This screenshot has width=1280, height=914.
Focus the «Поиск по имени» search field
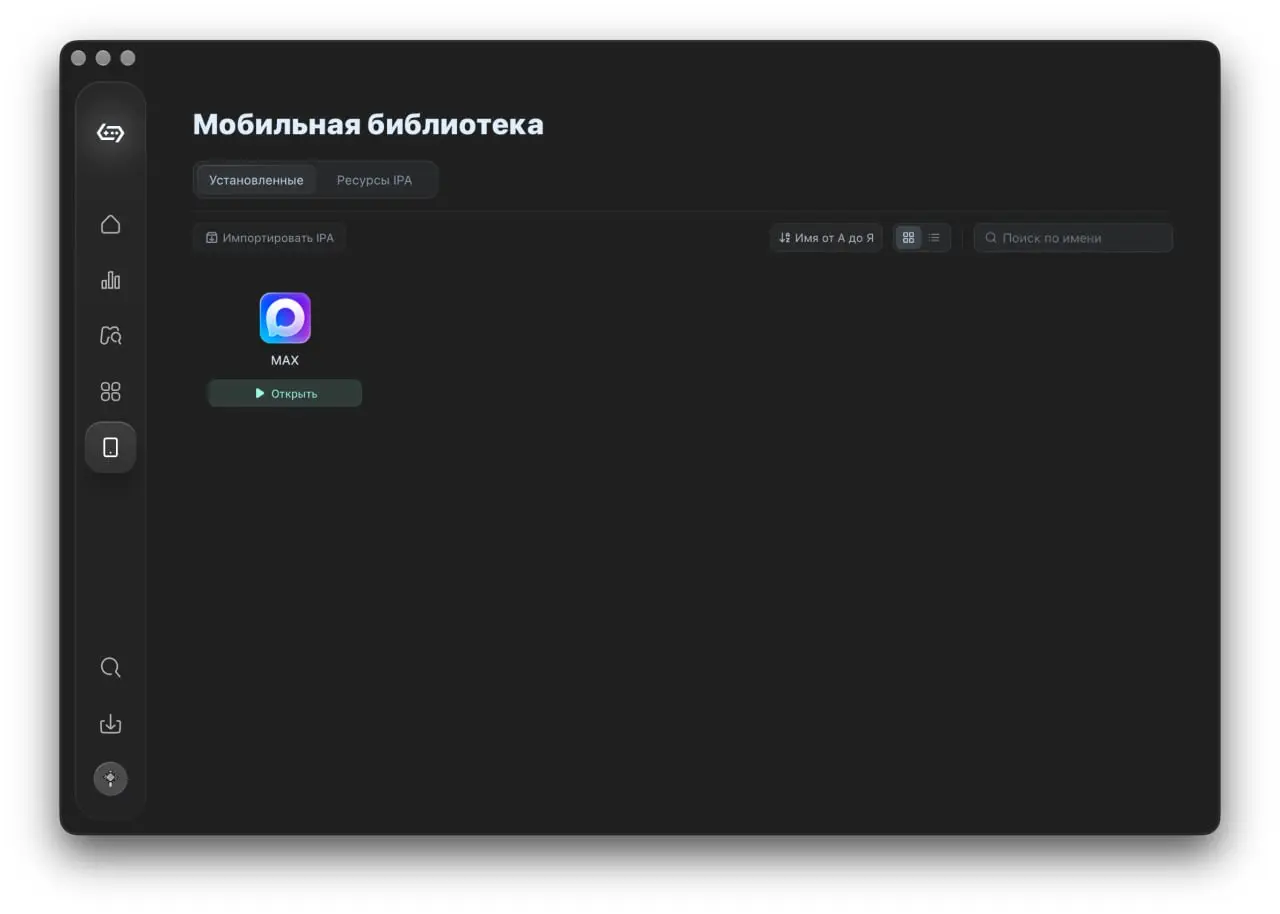[1073, 238]
